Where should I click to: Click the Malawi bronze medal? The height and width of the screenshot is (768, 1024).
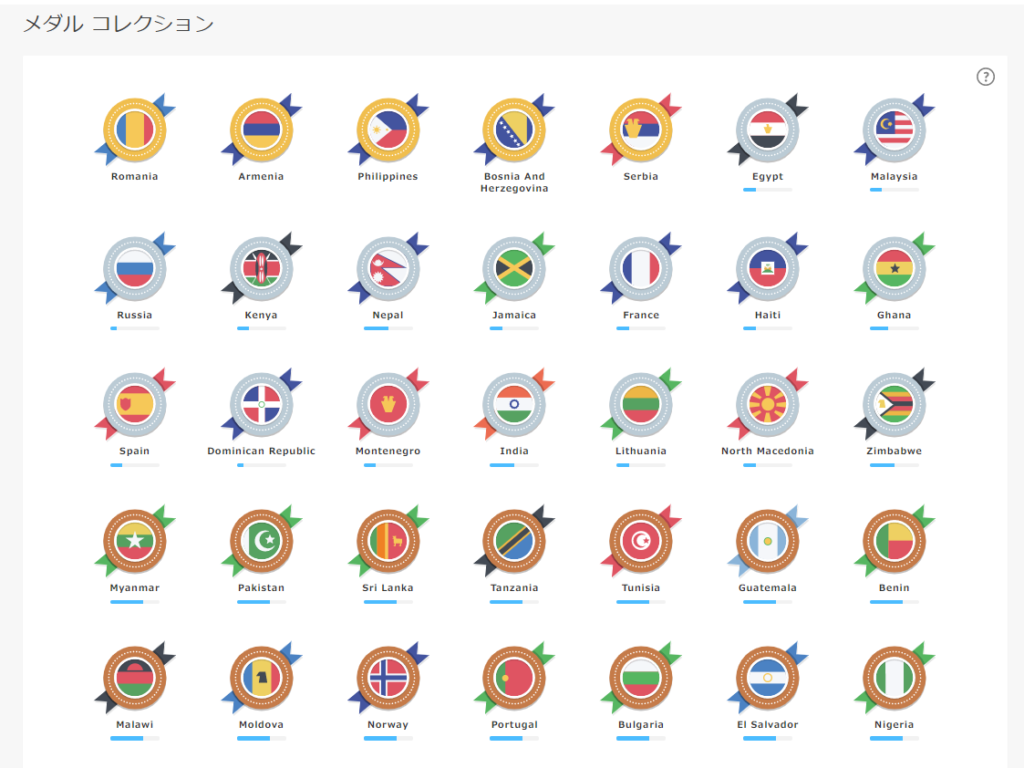pos(135,678)
